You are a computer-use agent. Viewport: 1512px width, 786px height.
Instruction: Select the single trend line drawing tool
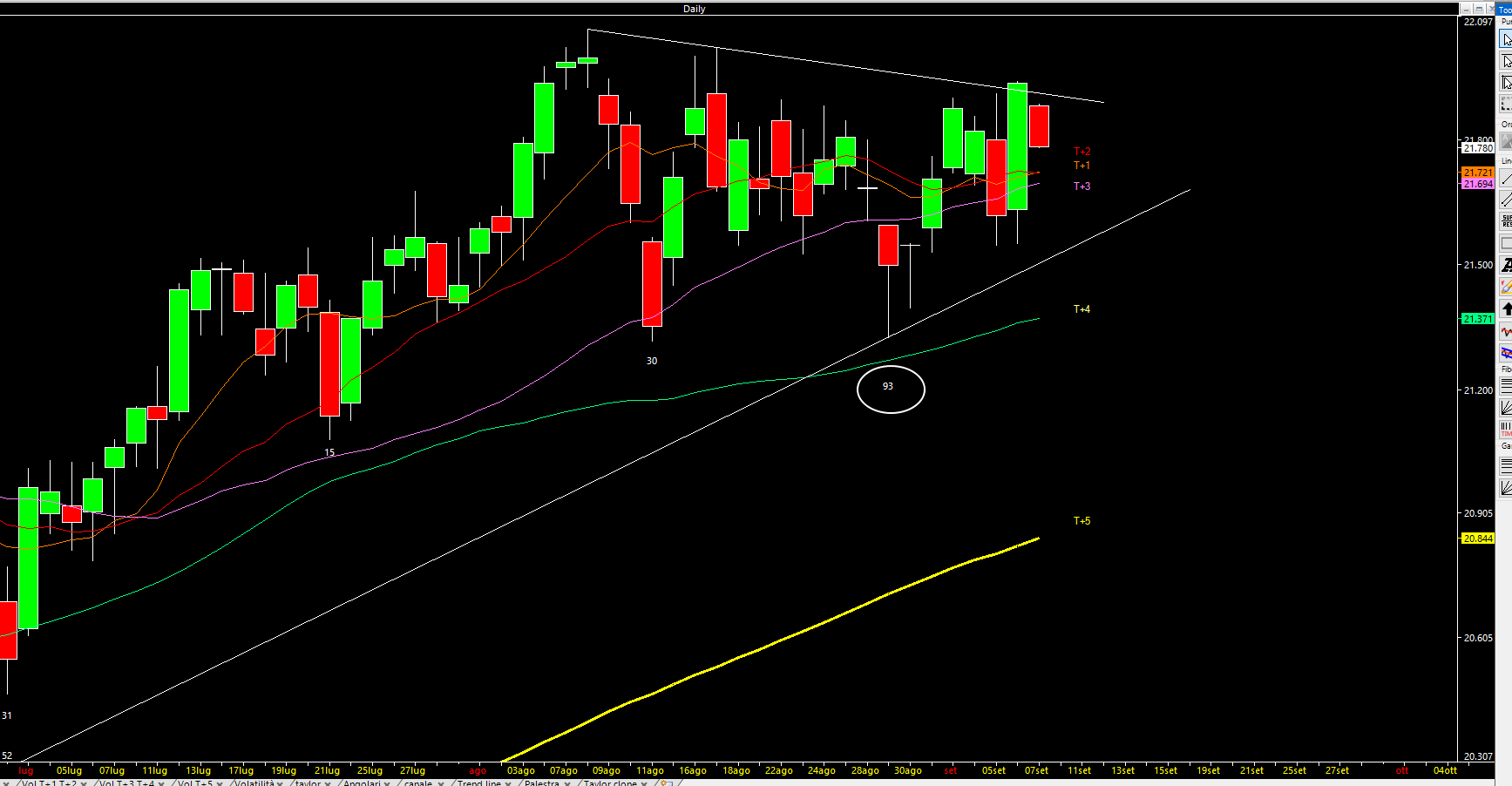1506,180
